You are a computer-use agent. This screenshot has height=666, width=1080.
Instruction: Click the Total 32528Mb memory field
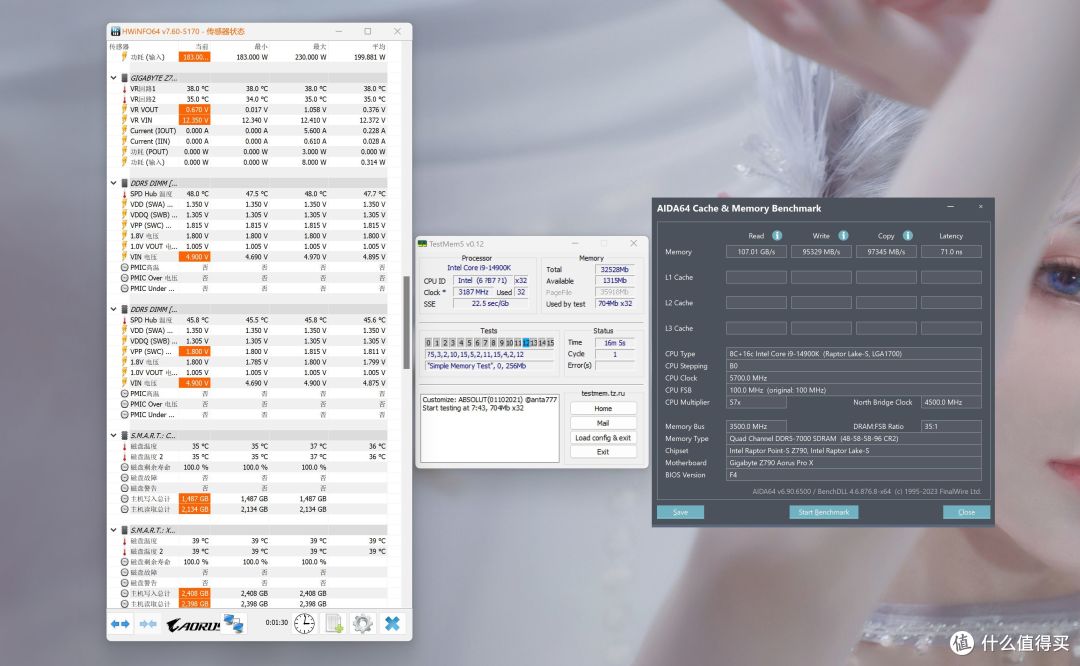click(614, 269)
